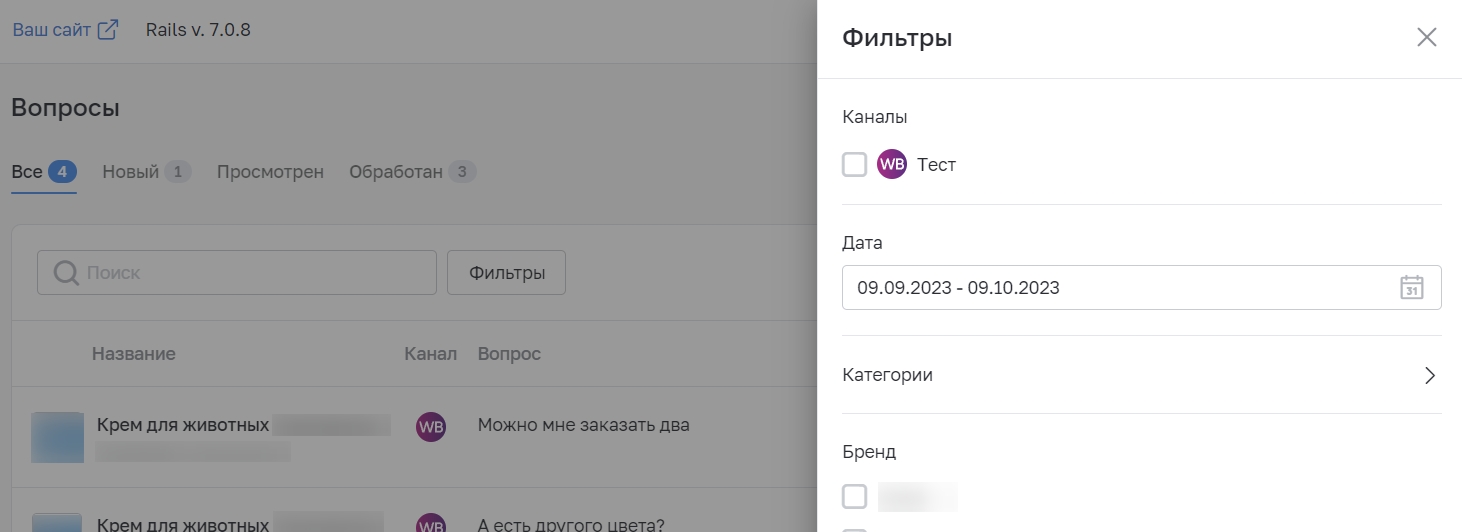Click the magnifier icon in search box

tap(66, 273)
